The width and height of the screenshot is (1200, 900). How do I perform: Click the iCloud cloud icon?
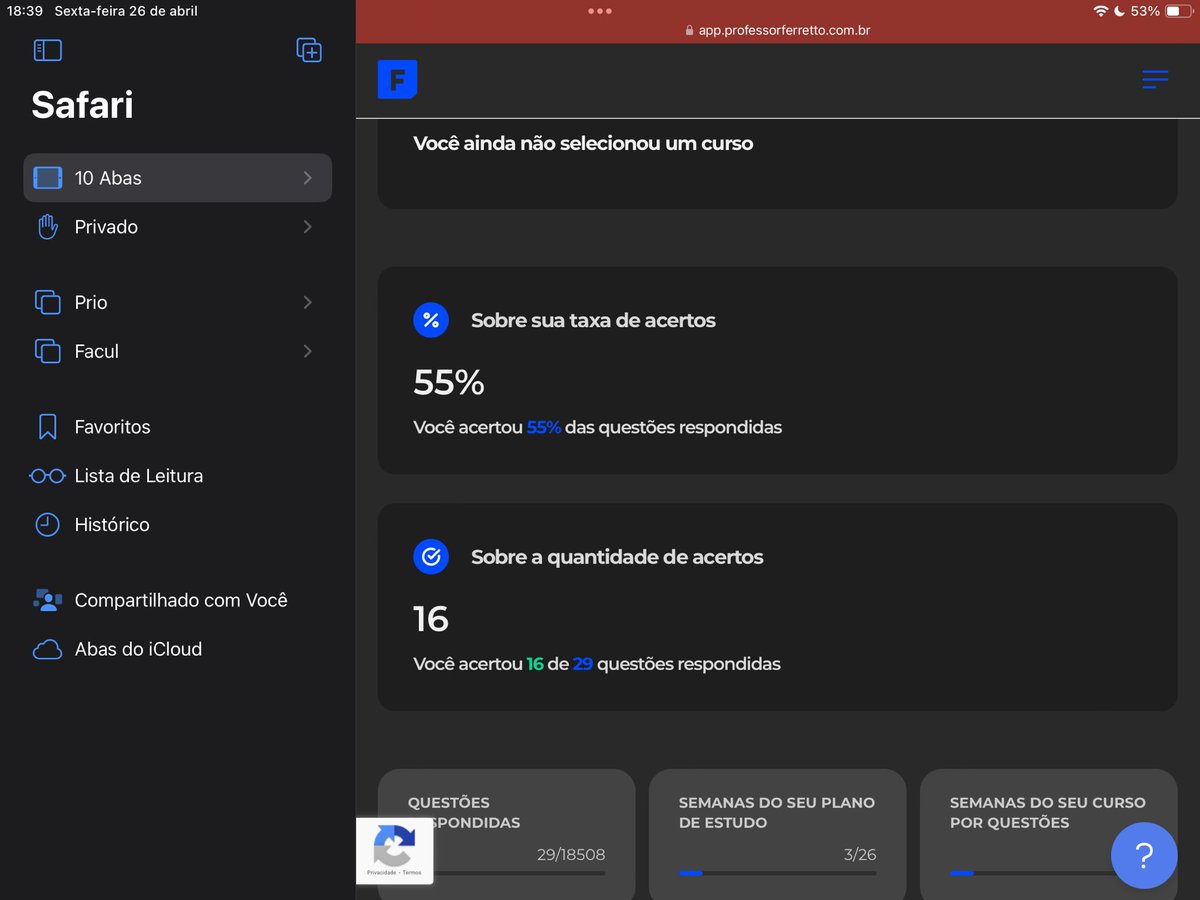(x=47, y=650)
